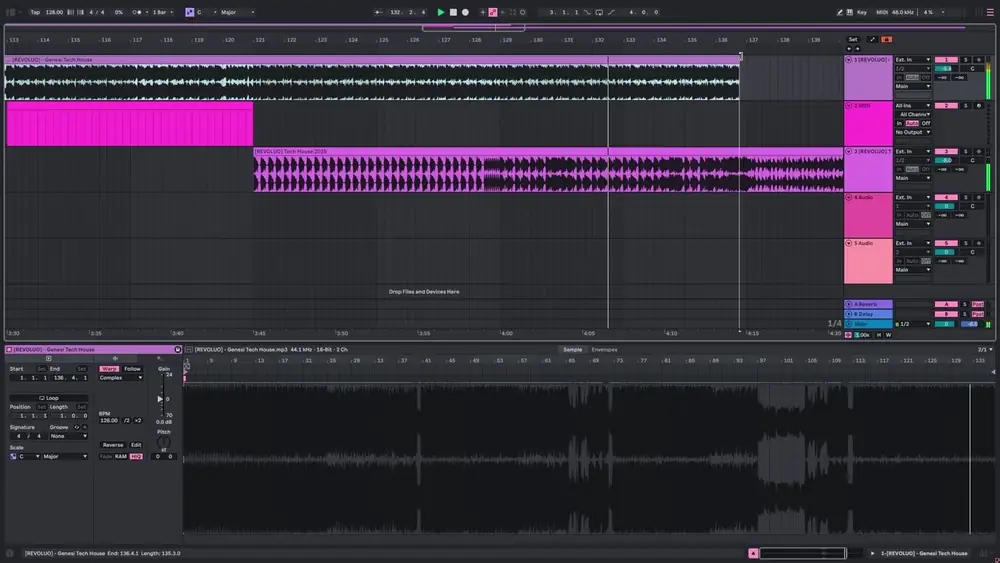Open the audio tab icon in Clip View
This screenshot has height=563, width=1000.
115,359
